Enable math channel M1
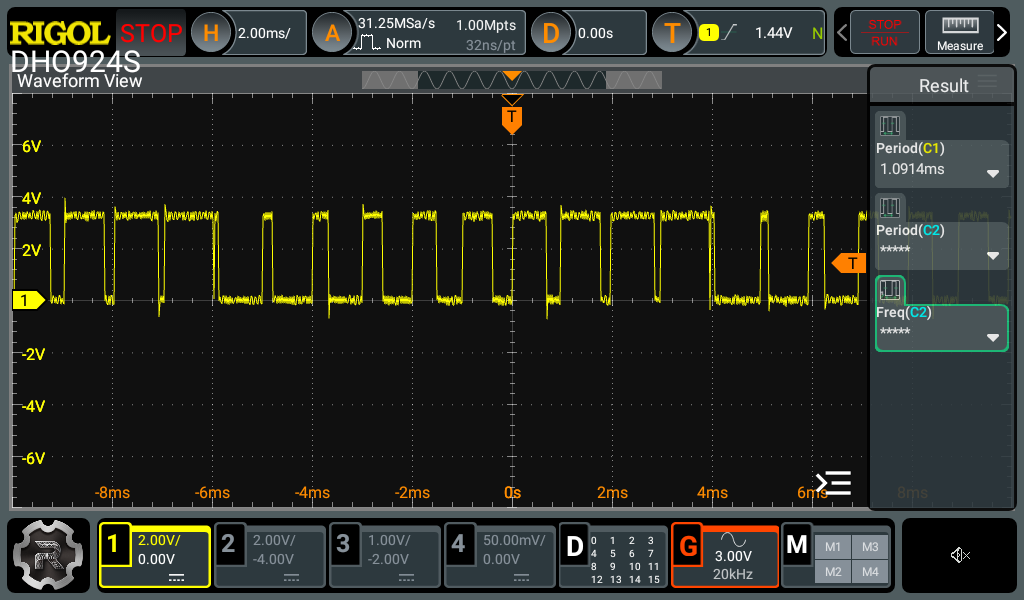Viewport: 1024px width, 600px height. tap(833, 547)
